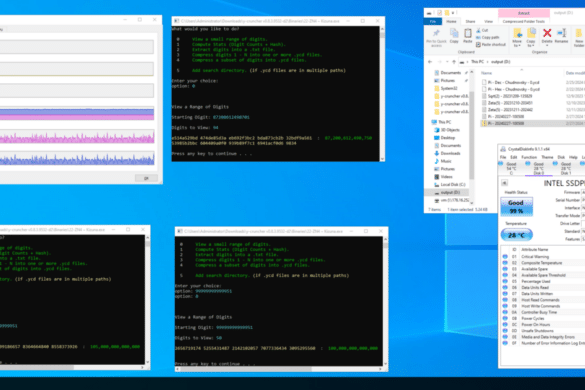The width and height of the screenshot is (585, 390).
Task: Open the Theme menu in CrystalDiskInfo
Action: (x=547, y=157)
